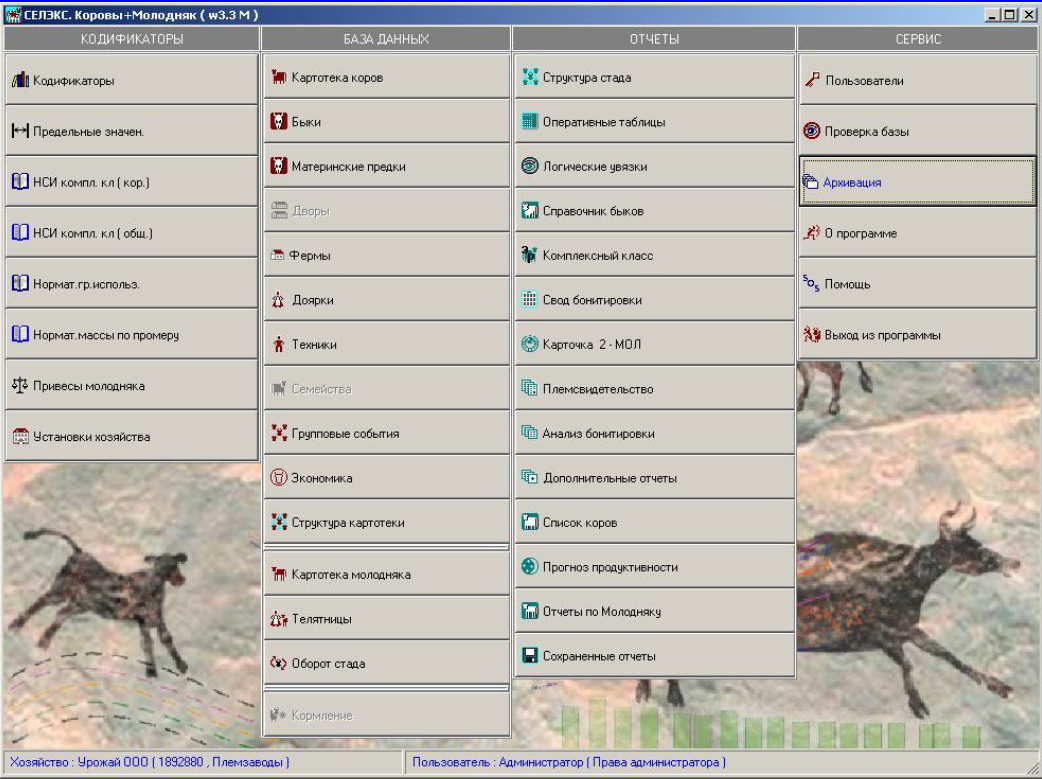The width and height of the screenshot is (1042, 779).
Task: Click the cycle icon beside Оборот стада
Action: 278,663
